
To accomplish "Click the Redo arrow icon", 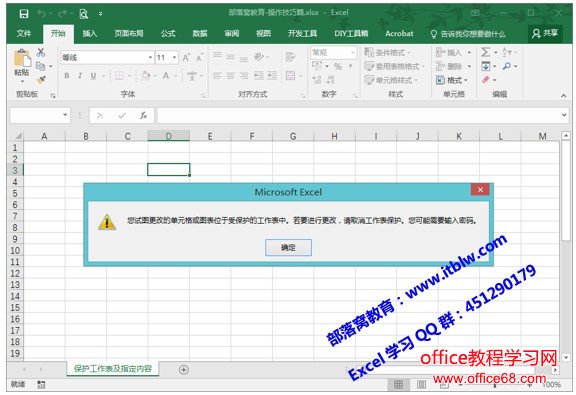I will [x=62, y=14].
